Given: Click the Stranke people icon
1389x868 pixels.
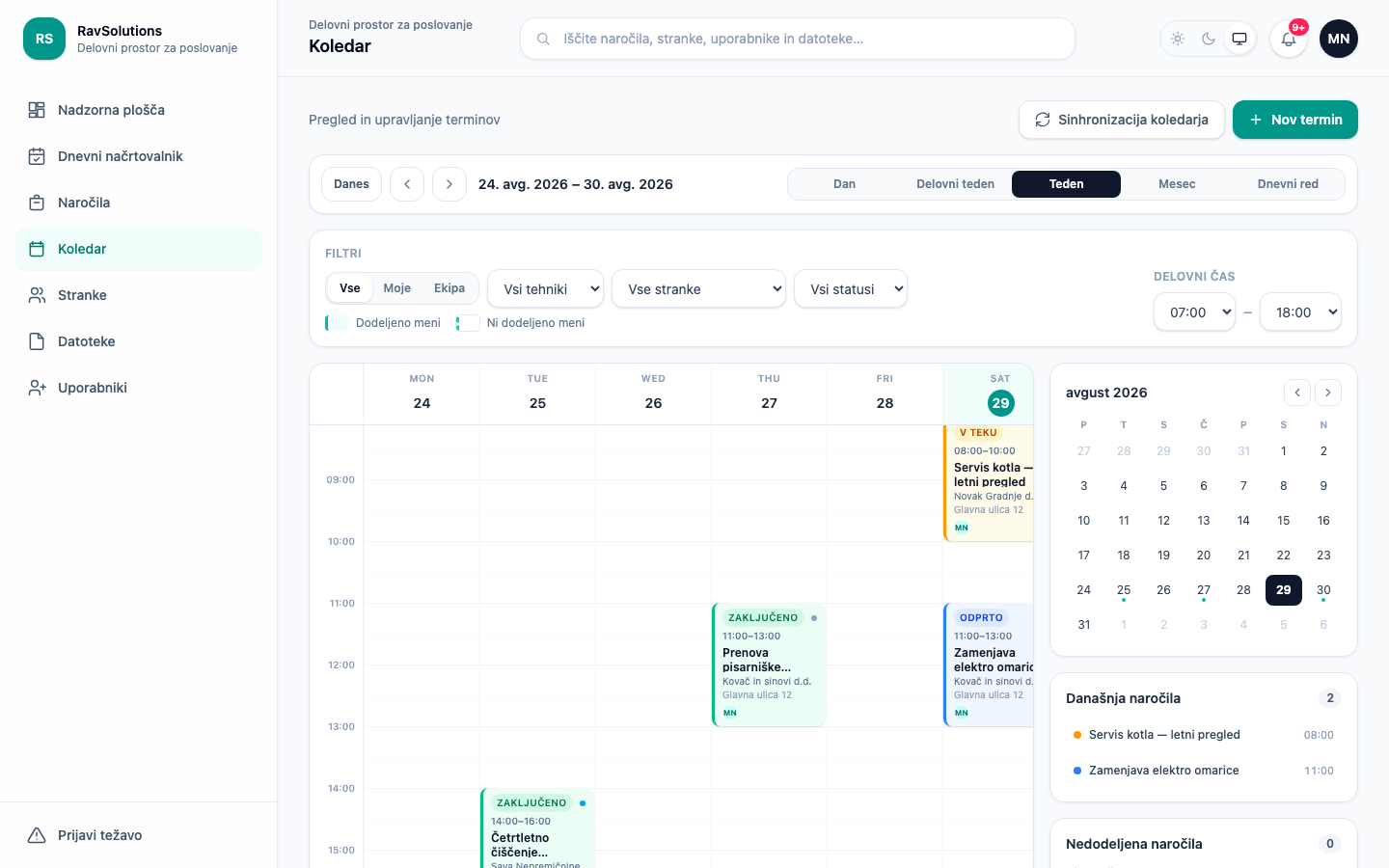Looking at the screenshot, I should click(37, 295).
